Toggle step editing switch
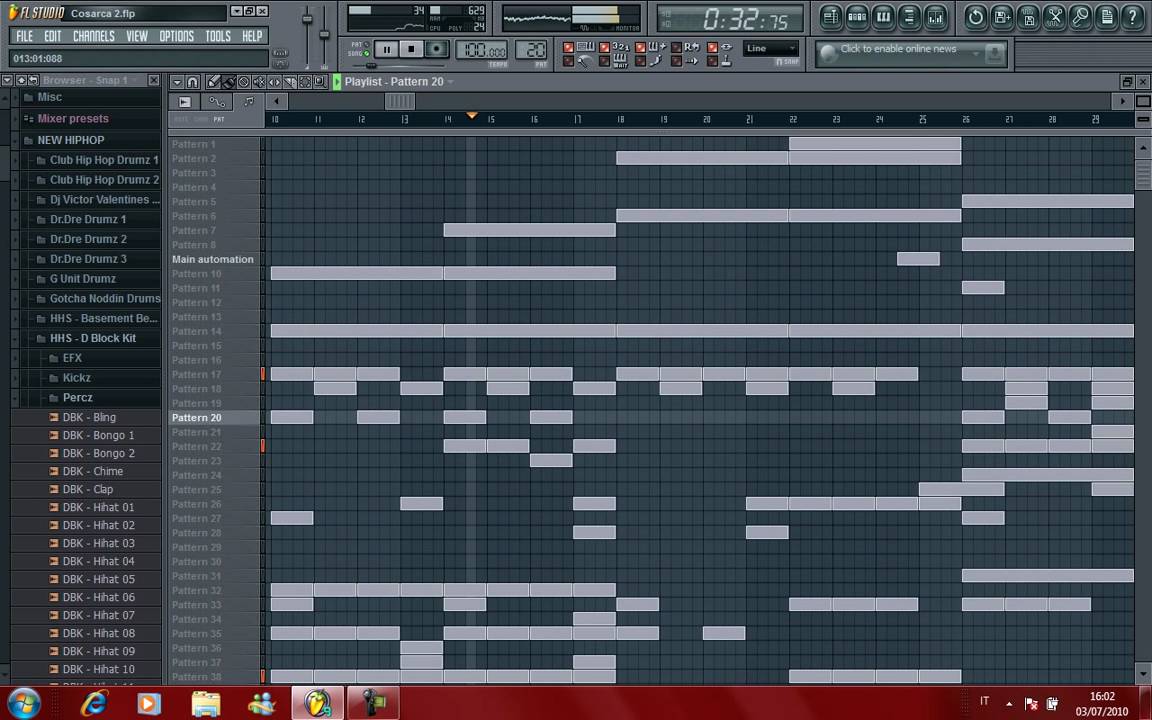 click(640, 61)
